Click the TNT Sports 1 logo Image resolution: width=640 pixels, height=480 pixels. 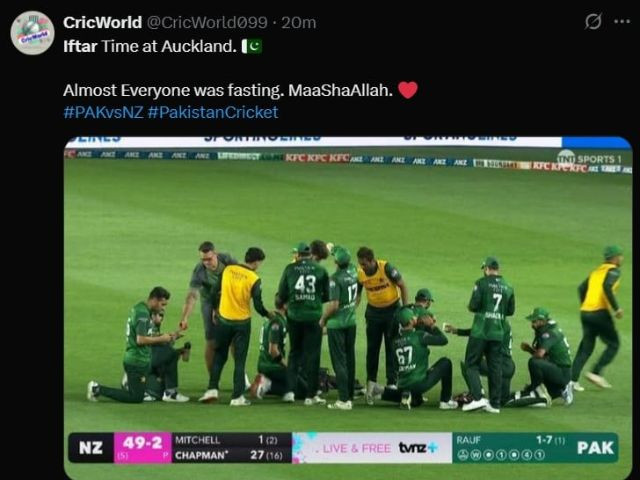(x=590, y=158)
